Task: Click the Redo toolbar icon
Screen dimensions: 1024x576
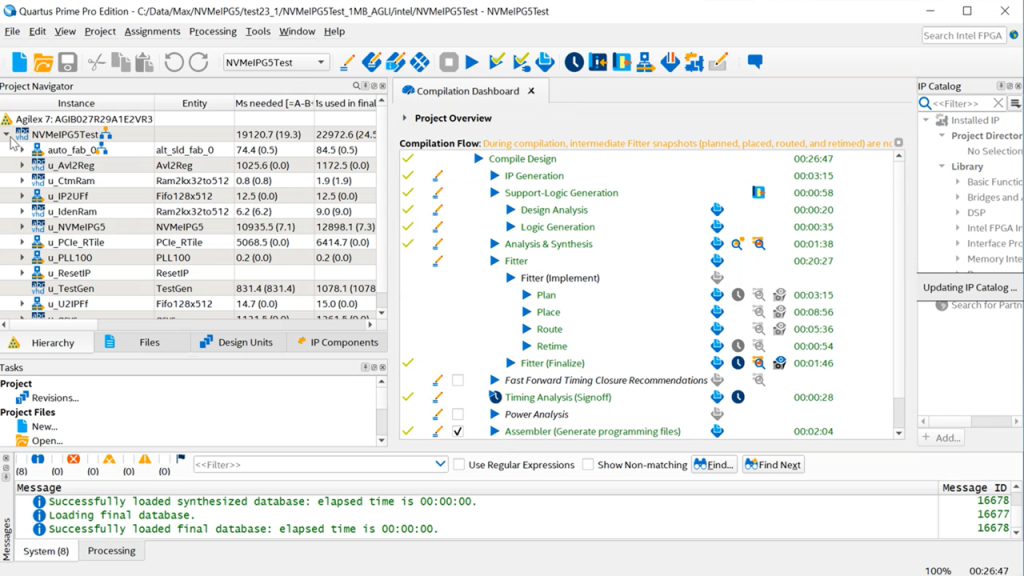Action: (x=198, y=62)
